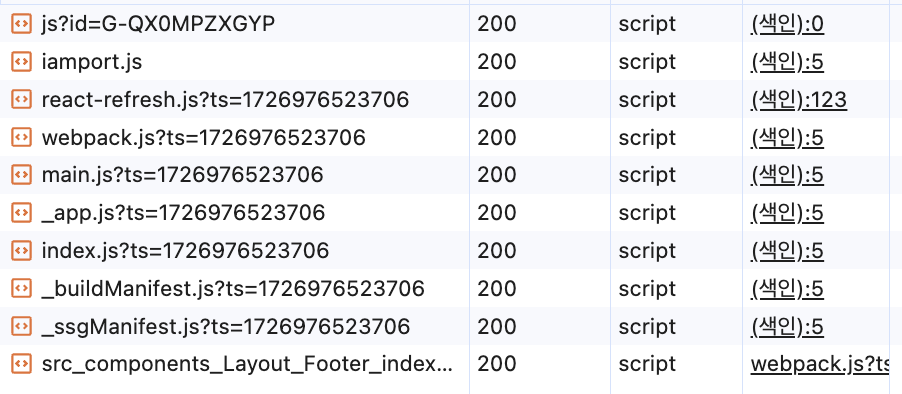This screenshot has height=394, width=902.
Task: Click script icon beside index.js row
Action: pos(21,251)
